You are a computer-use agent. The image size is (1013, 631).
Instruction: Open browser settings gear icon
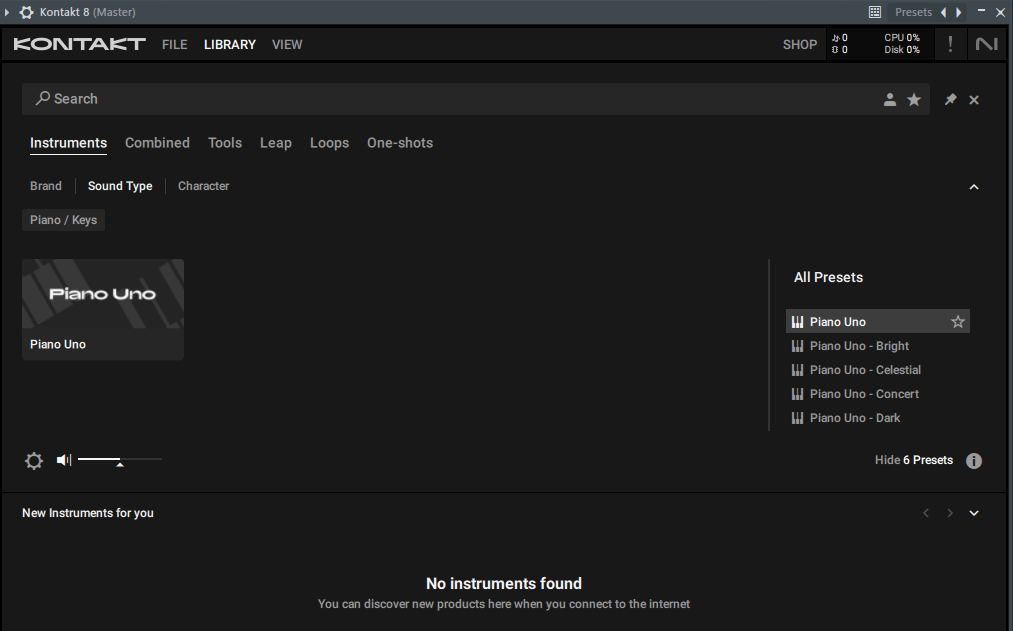[x=34, y=460]
